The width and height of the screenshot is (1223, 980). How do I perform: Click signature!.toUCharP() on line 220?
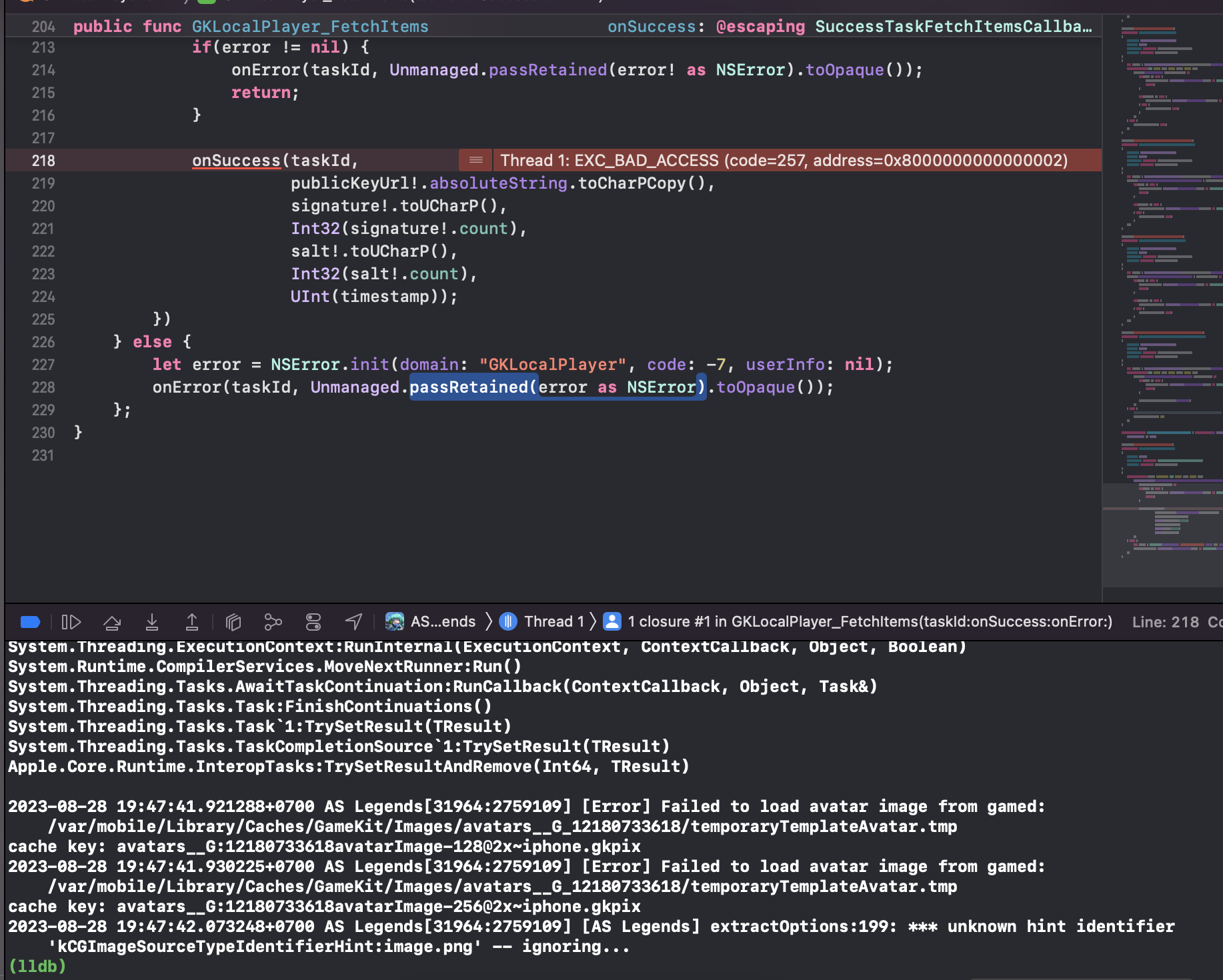click(x=394, y=206)
